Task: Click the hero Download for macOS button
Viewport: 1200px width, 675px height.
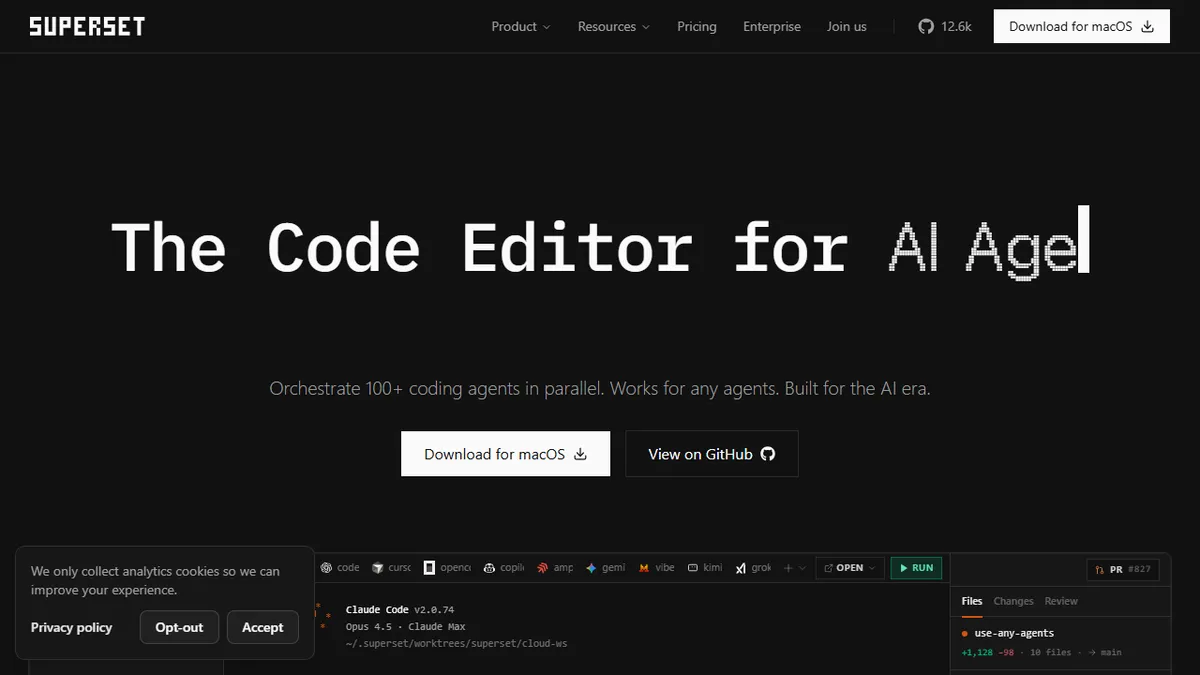Action: tap(505, 454)
